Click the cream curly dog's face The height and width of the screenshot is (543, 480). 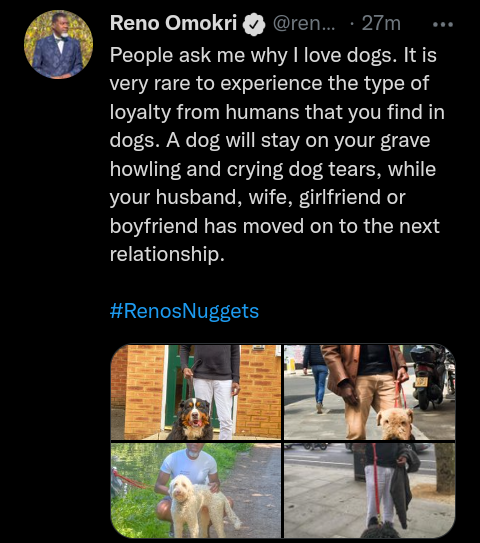coord(180,488)
